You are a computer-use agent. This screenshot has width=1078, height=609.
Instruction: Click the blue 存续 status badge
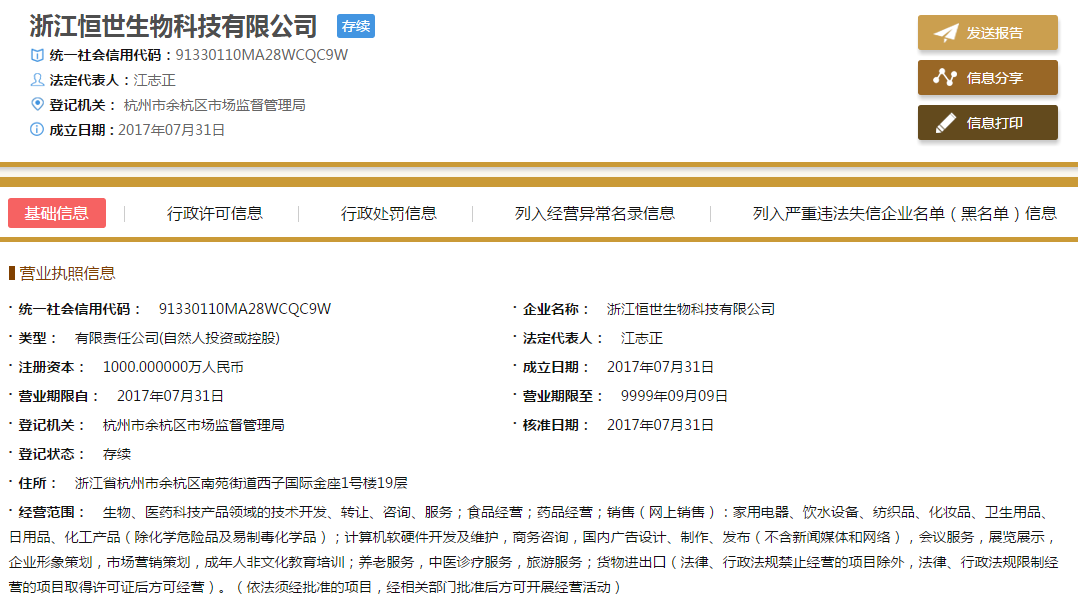(x=355, y=26)
